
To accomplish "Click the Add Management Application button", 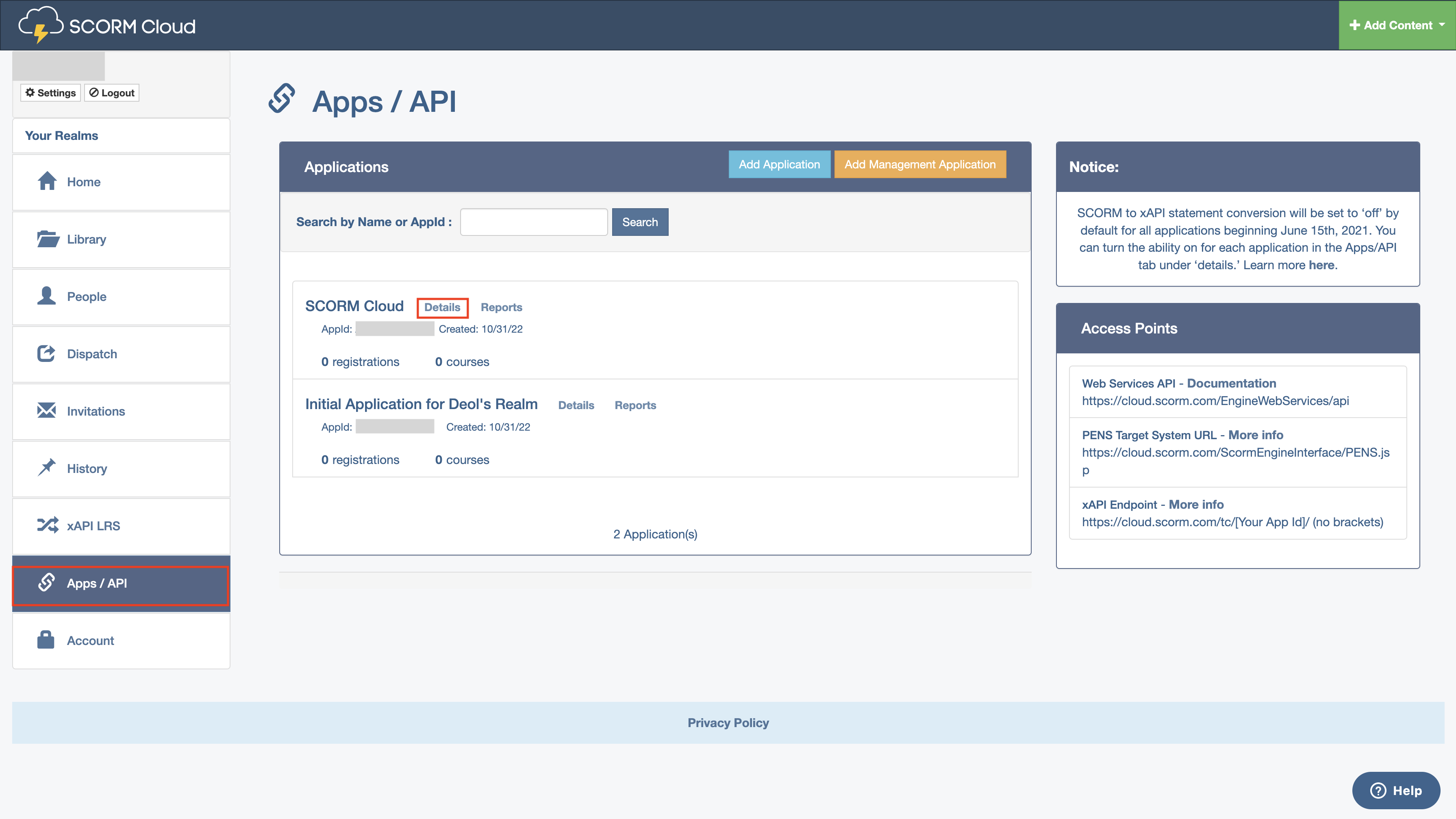I will [x=920, y=164].
